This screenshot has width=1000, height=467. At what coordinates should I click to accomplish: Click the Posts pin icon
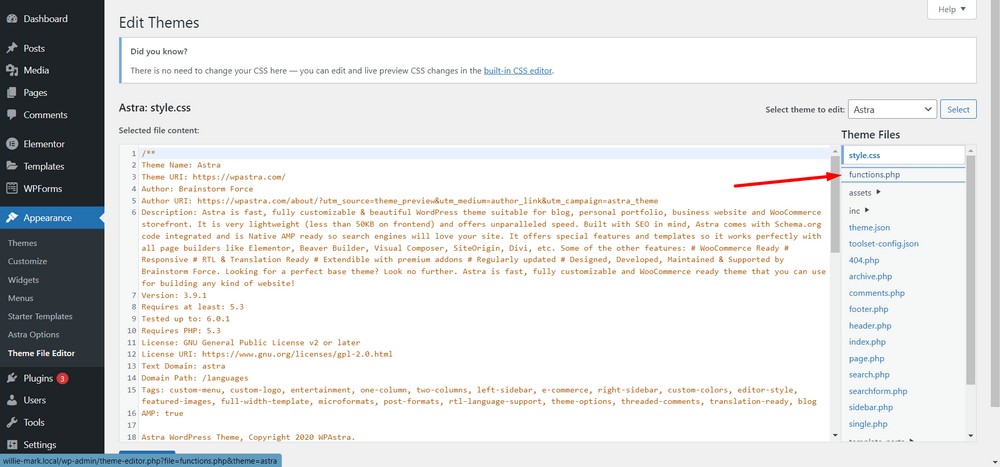pyautogui.click(x=11, y=48)
